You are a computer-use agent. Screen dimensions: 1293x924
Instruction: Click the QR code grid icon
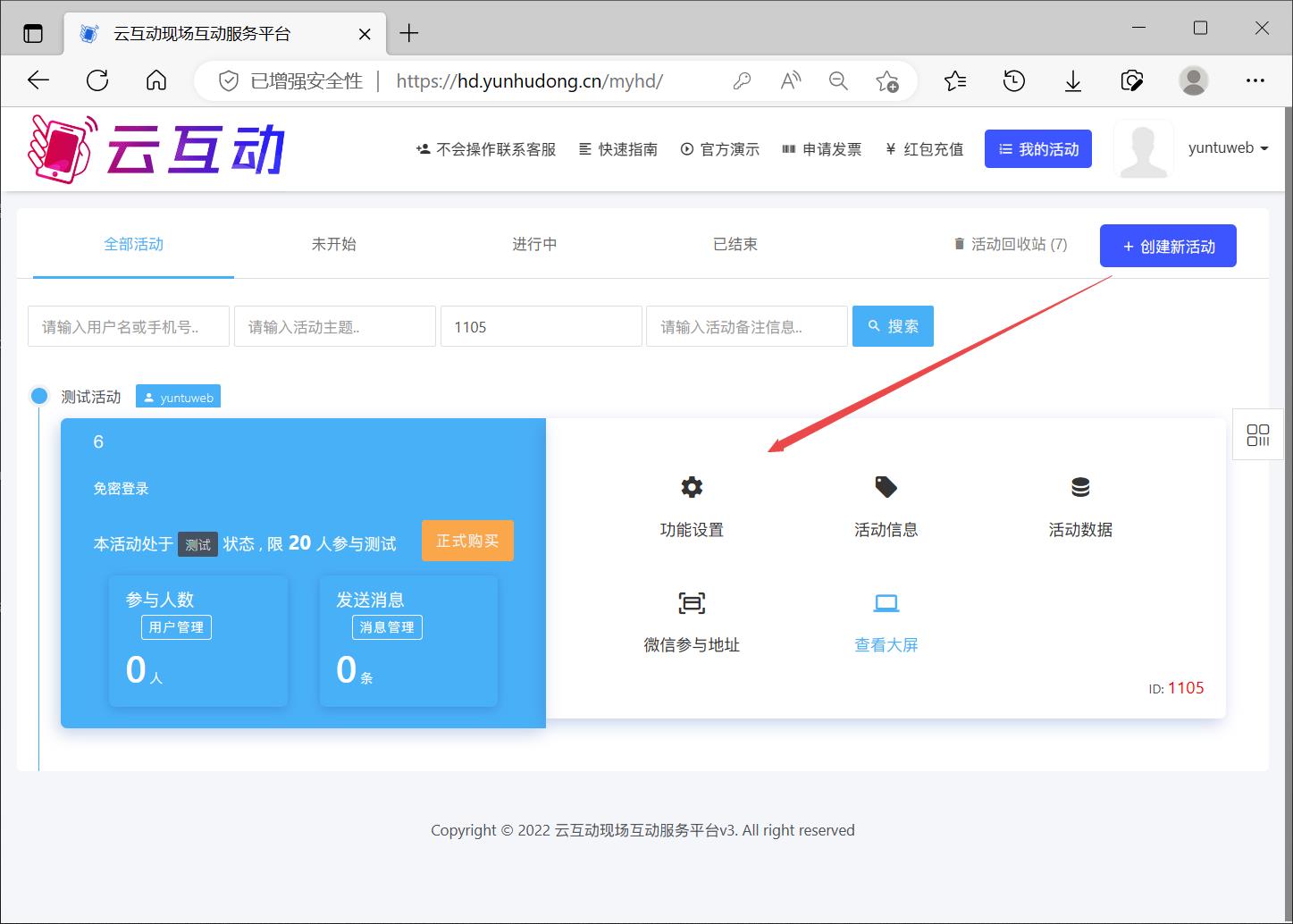[x=1258, y=435]
